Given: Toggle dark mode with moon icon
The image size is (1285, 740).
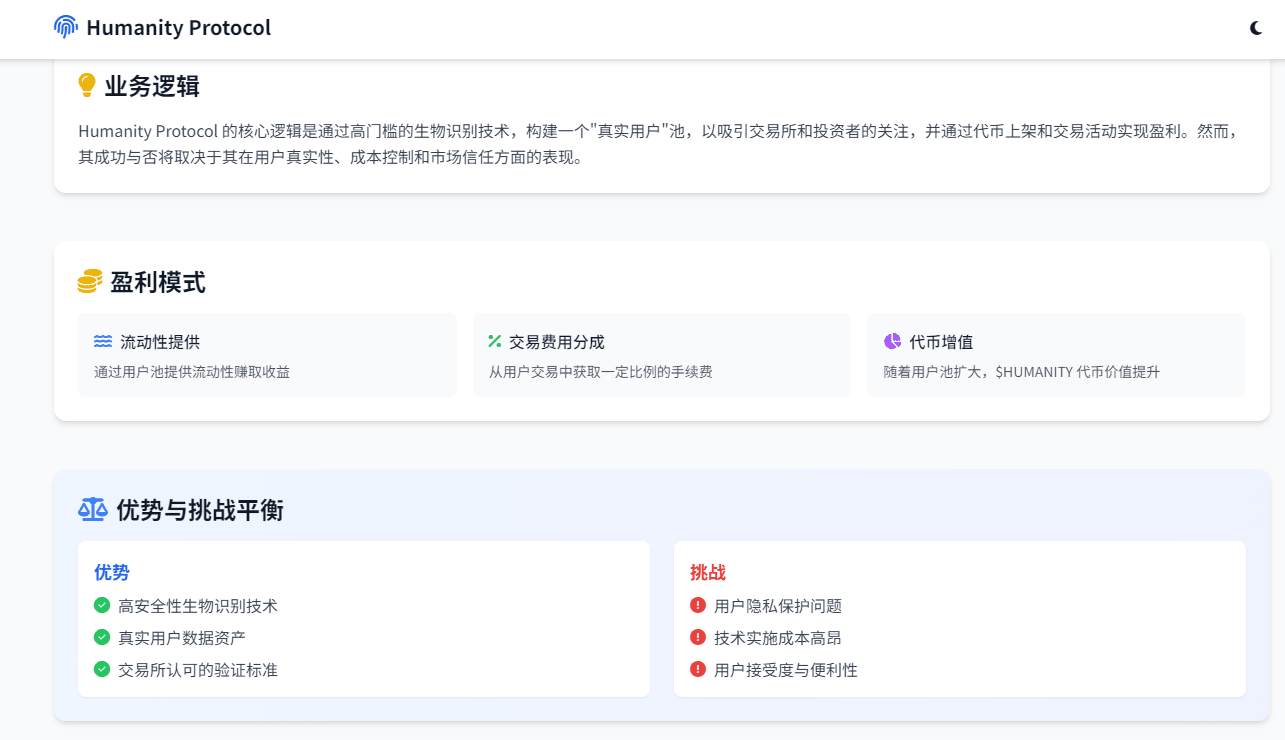Looking at the screenshot, I should pyautogui.click(x=1256, y=28).
